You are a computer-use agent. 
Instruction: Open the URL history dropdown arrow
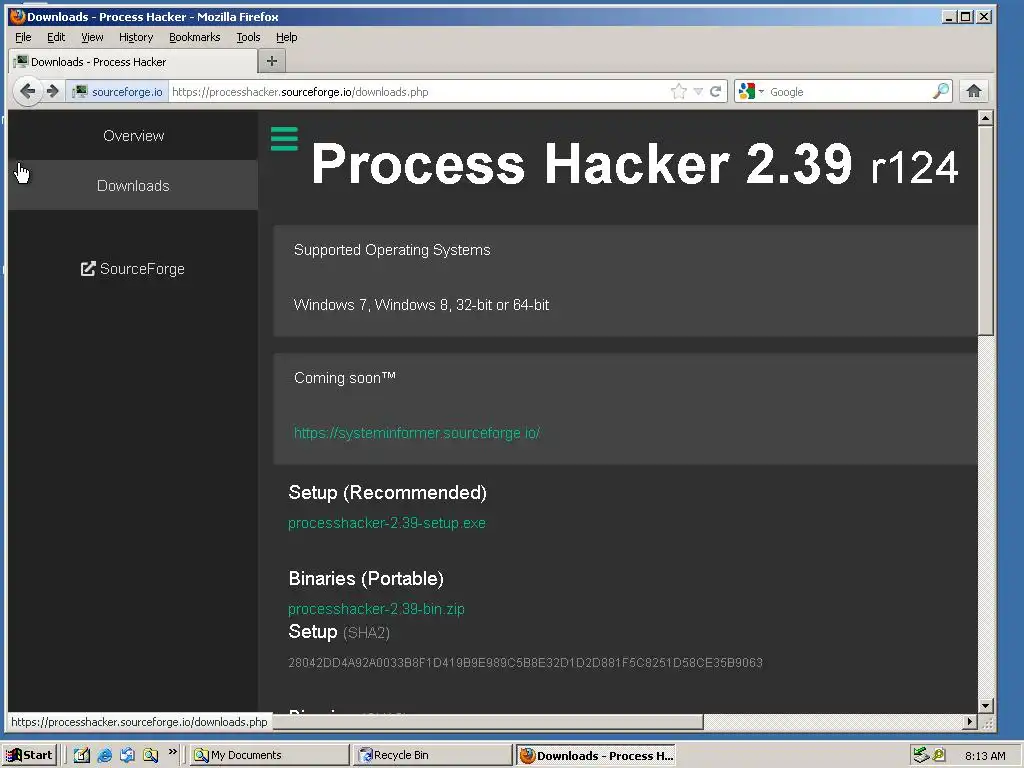pos(698,91)
